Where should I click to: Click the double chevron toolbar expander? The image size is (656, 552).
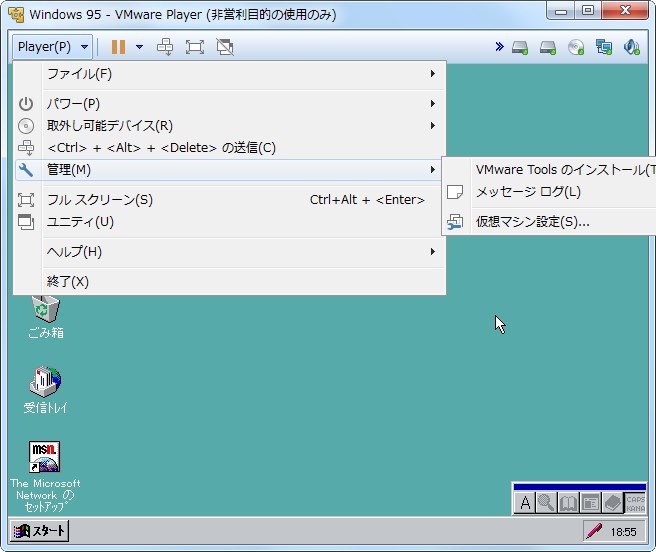(499, 46)
